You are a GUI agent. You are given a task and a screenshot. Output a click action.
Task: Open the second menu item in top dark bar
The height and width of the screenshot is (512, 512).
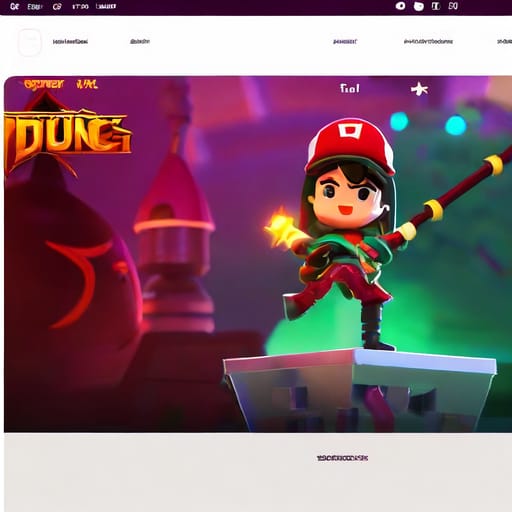(x=35, y=6)
